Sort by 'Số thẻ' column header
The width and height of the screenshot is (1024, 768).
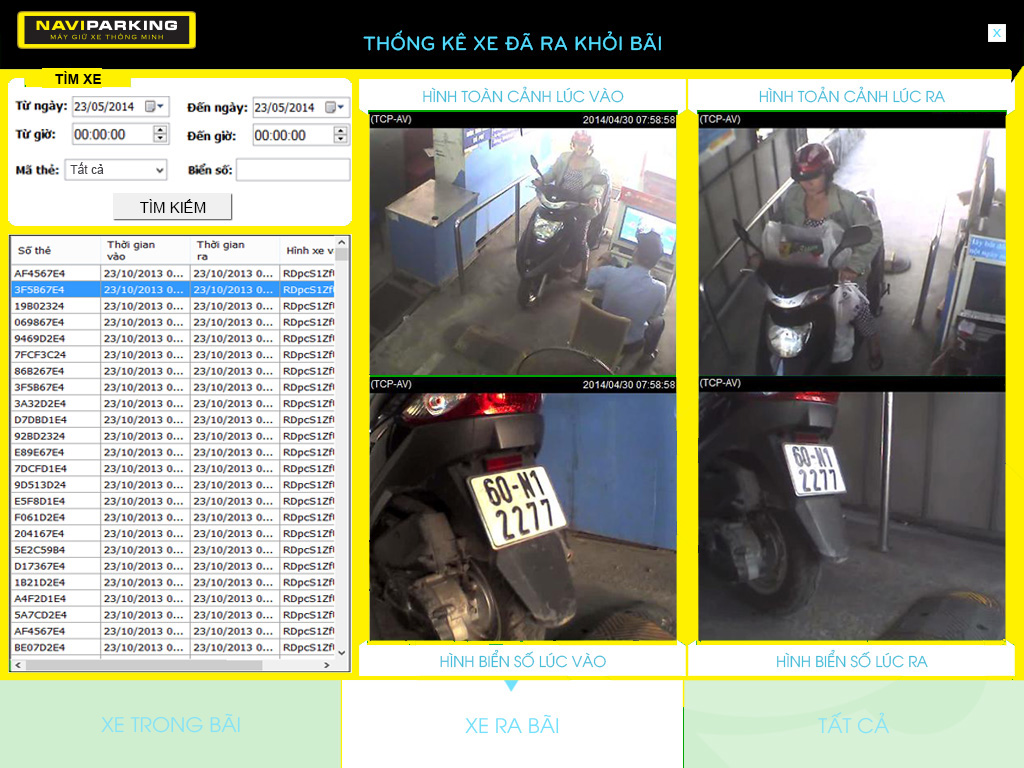coord(55,250)
